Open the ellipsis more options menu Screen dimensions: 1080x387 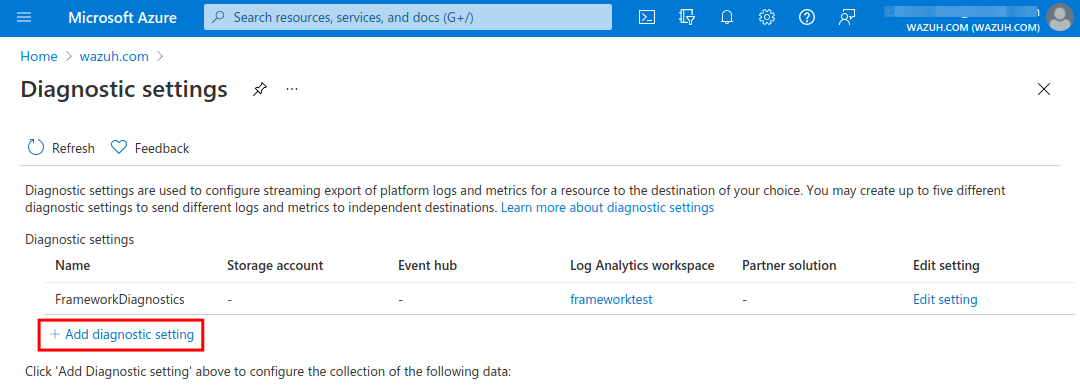292,90
